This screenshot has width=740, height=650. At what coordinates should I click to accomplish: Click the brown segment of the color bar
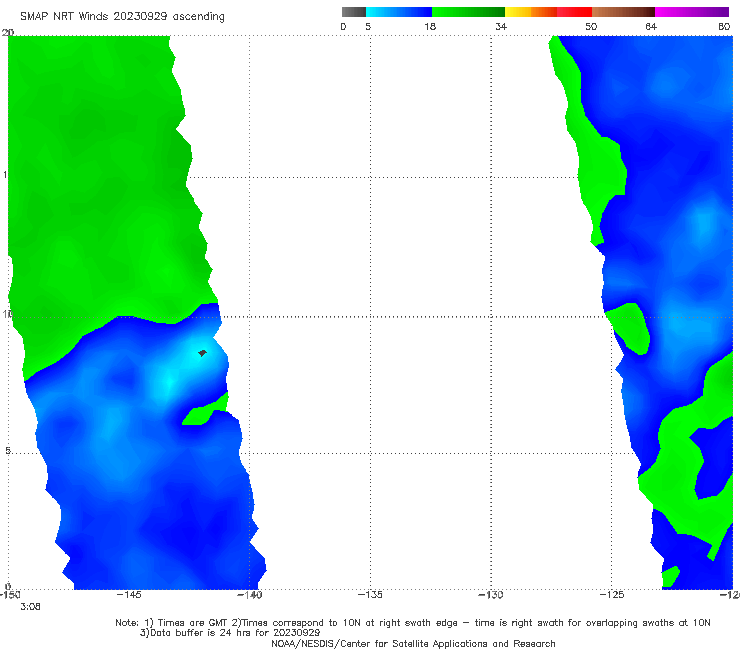[x=623, y=12]
